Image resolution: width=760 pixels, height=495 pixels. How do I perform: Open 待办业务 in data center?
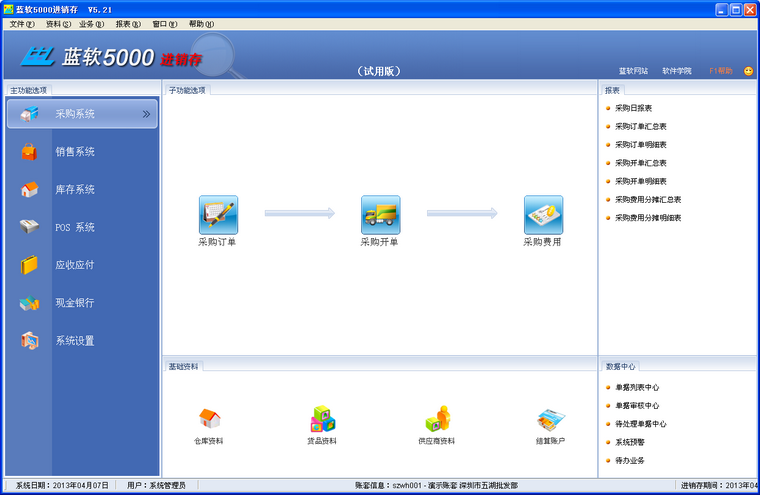tap(630, 461)
